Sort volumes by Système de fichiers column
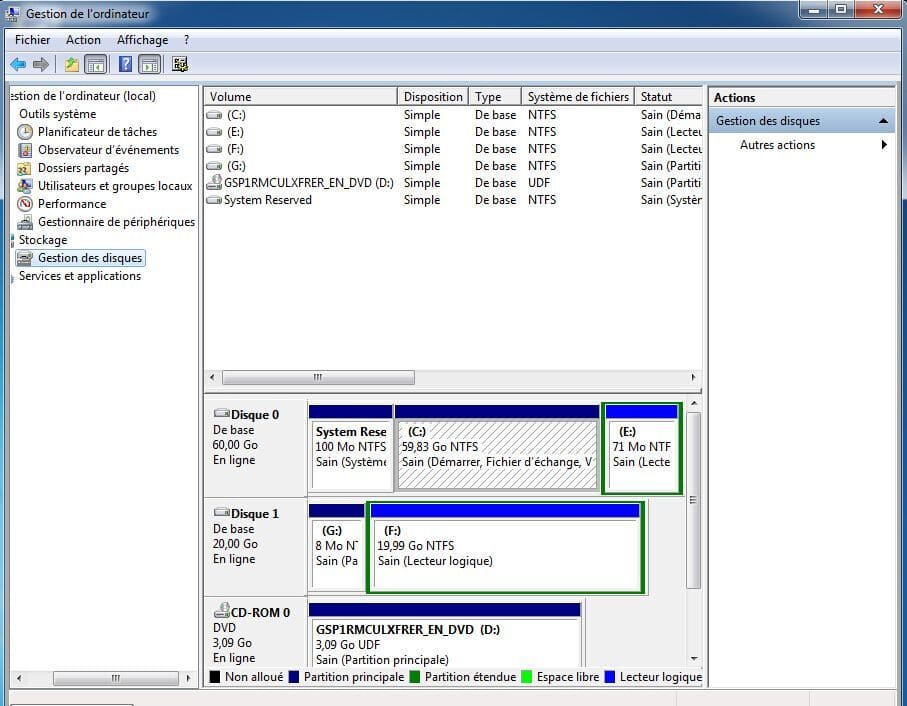Screen dimensions: 907x706 [578, 97]
